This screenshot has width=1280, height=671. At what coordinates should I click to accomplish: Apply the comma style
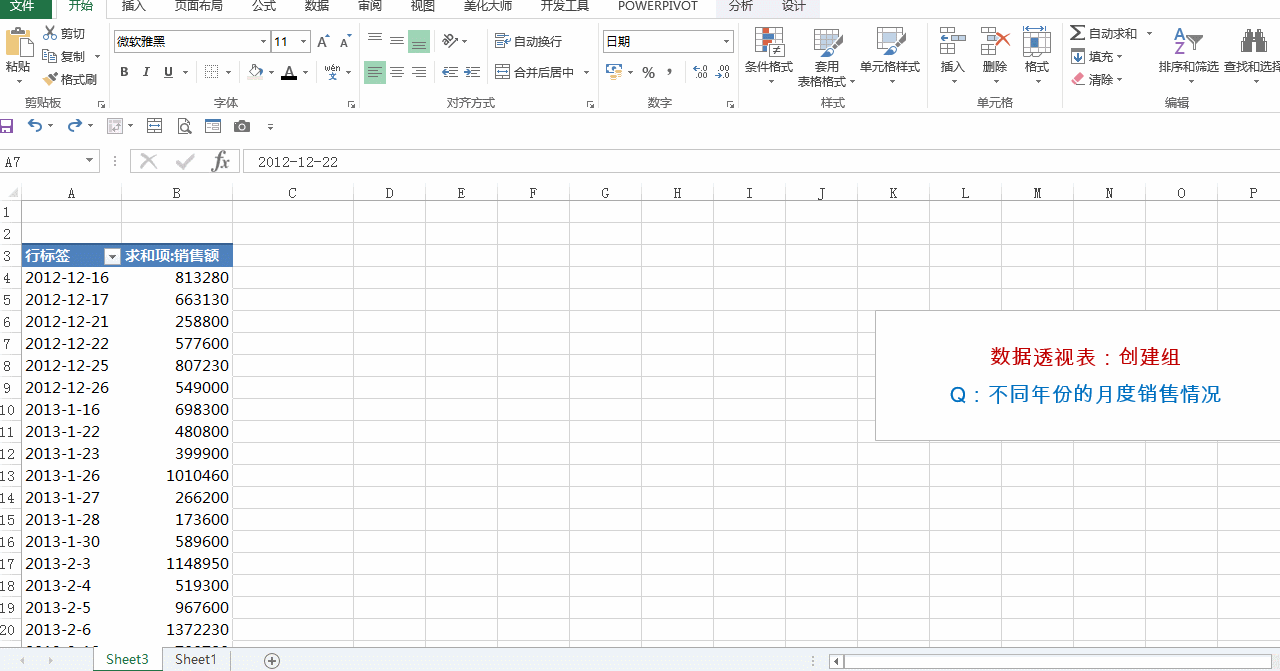click(x=669, y=72)
